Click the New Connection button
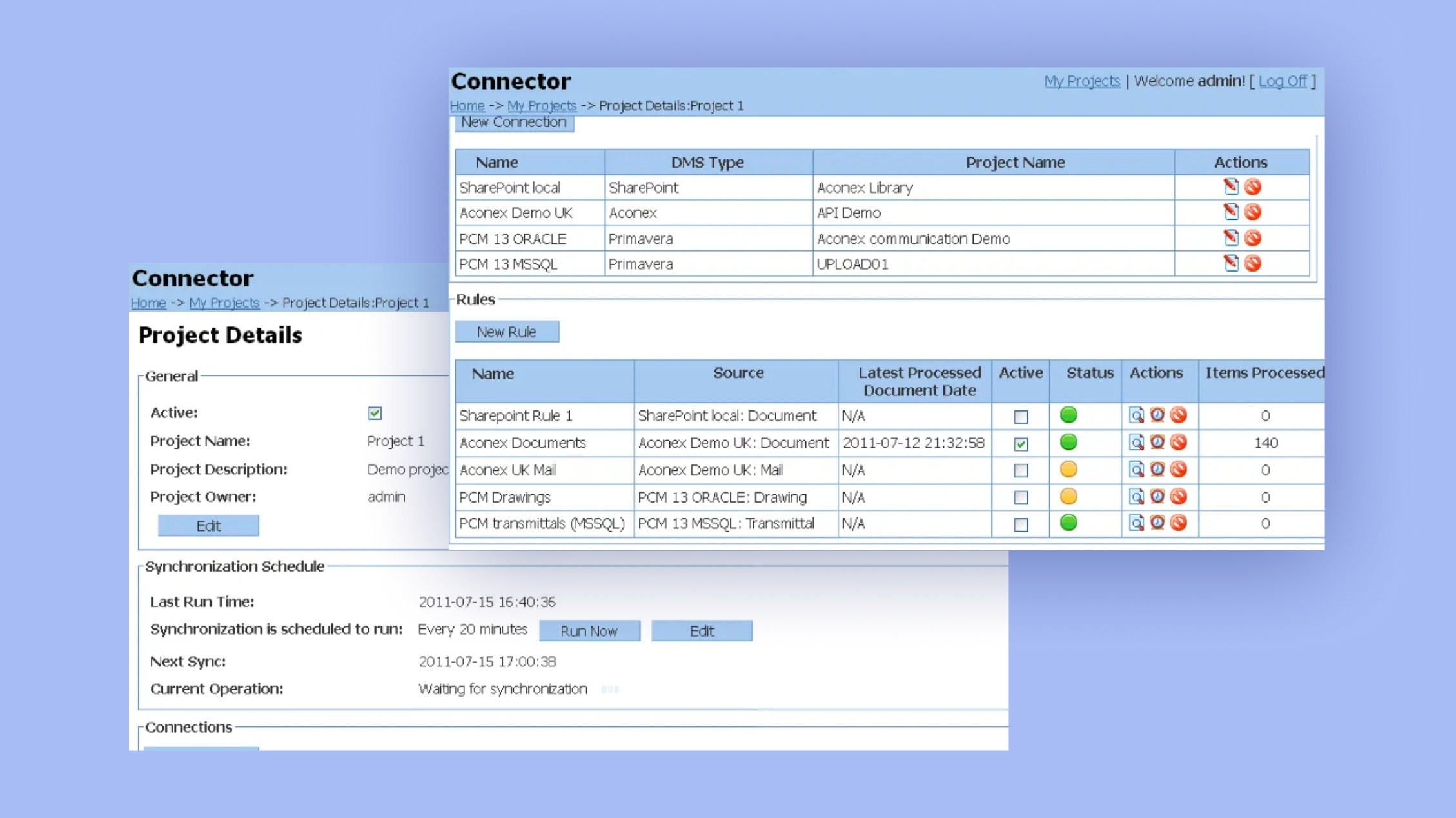The width and height of the screenshot is (1456, 818). coord(514,123)
